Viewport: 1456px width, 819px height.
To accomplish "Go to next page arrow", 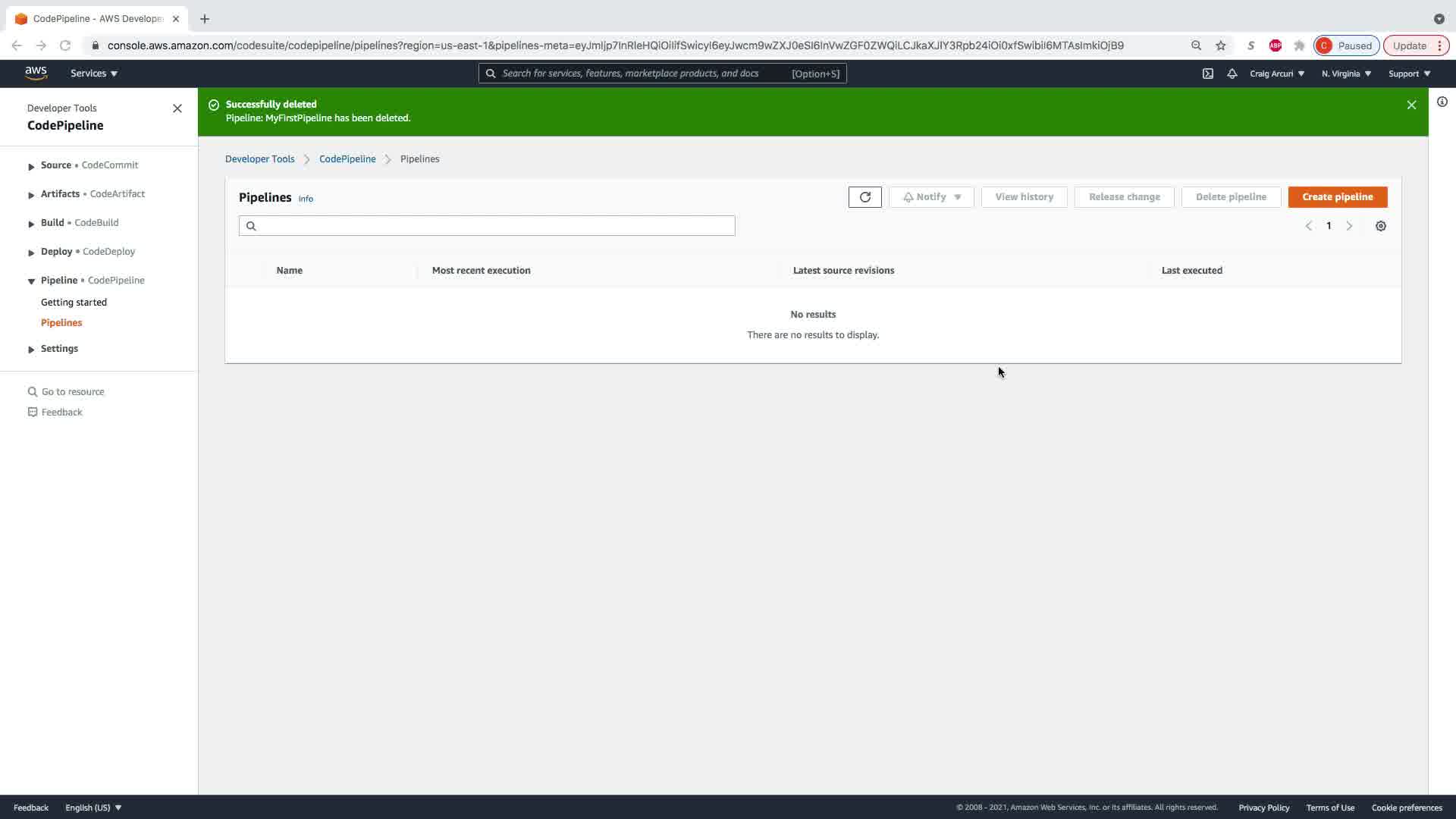I will click(1348, 226).
